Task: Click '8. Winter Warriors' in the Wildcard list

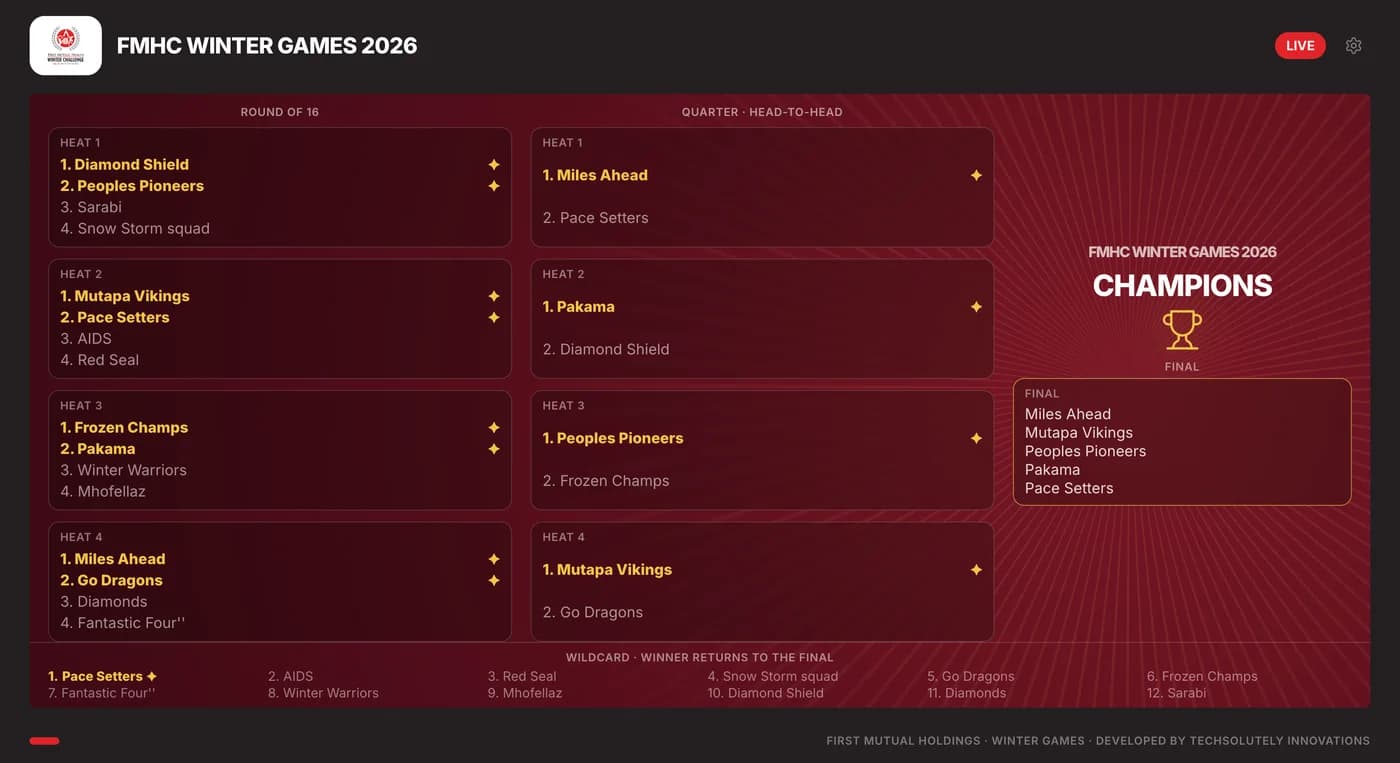Action: click(323, 693)
